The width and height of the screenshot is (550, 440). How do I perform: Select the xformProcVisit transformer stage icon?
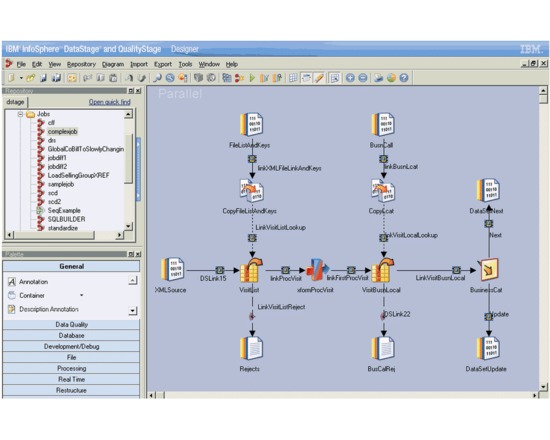(317, 269)
